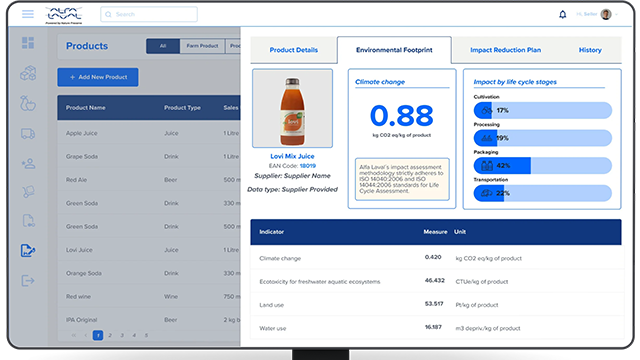Go to page 3 of products
The height and width of the screenshot is (360, 640).
tap(122, 335)
